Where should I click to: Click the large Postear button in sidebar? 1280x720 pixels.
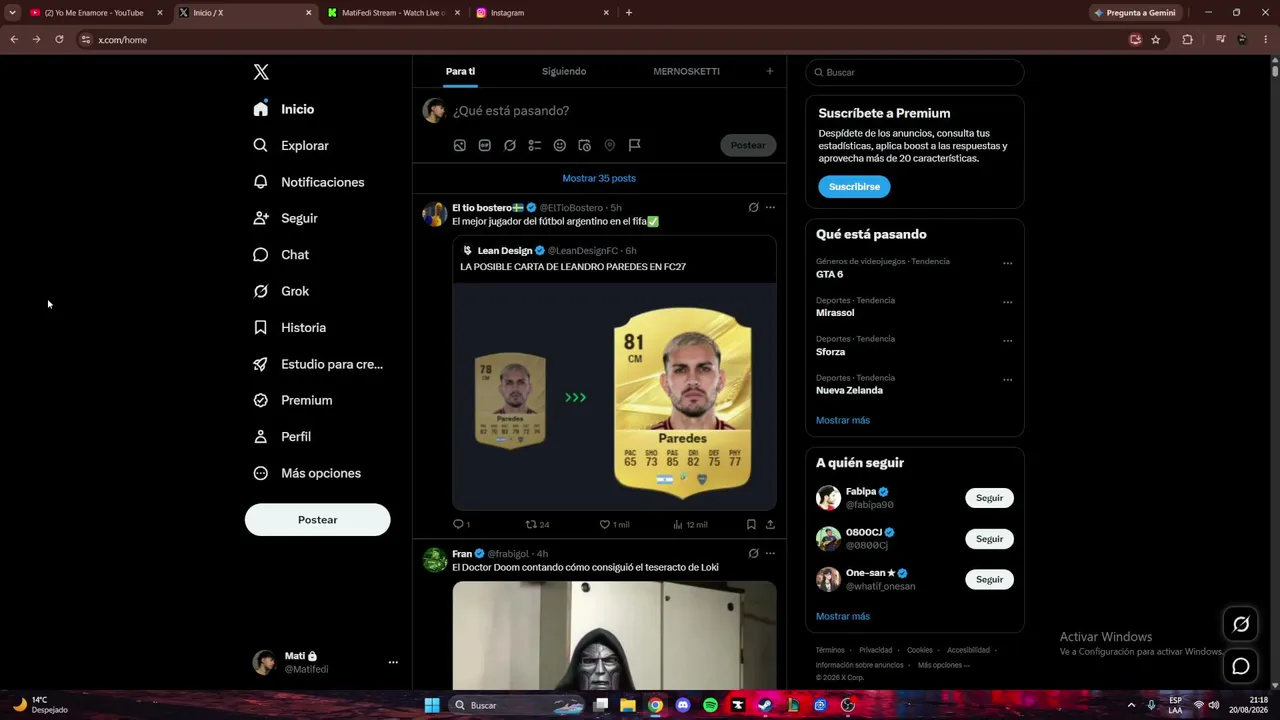(x=318, y=520)
